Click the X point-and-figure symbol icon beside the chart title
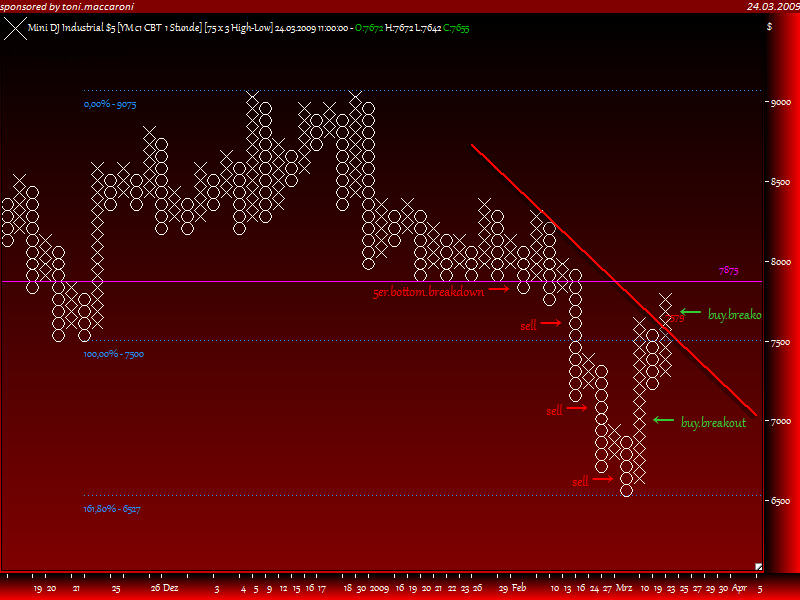The height and width of the screenshot is (600, 800). pyautogui.click(x=15, y=29)
